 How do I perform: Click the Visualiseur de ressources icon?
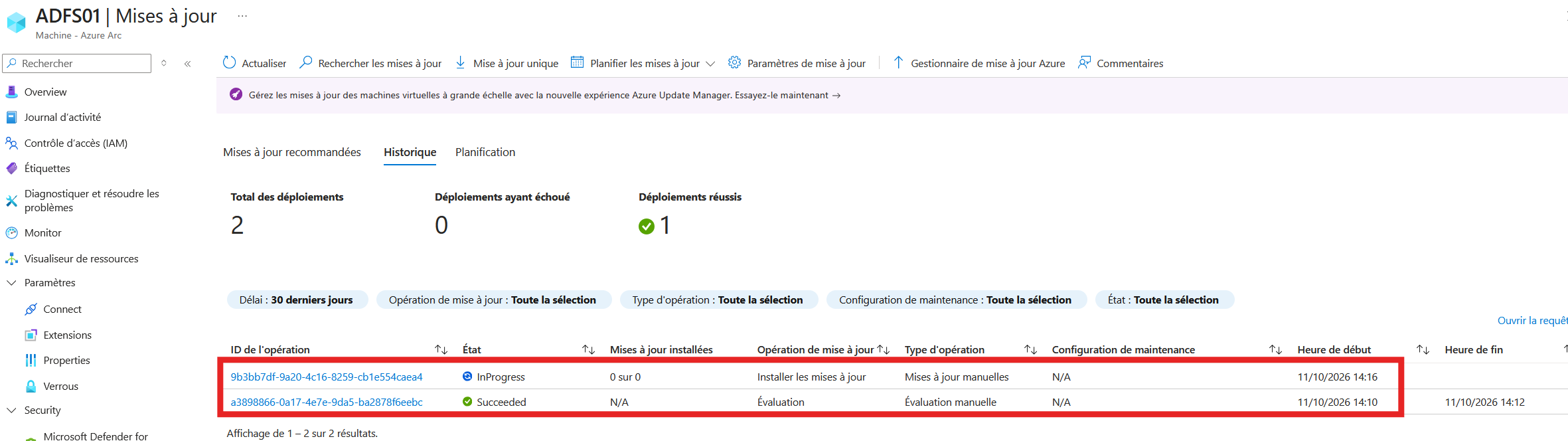tap(11, 258)
